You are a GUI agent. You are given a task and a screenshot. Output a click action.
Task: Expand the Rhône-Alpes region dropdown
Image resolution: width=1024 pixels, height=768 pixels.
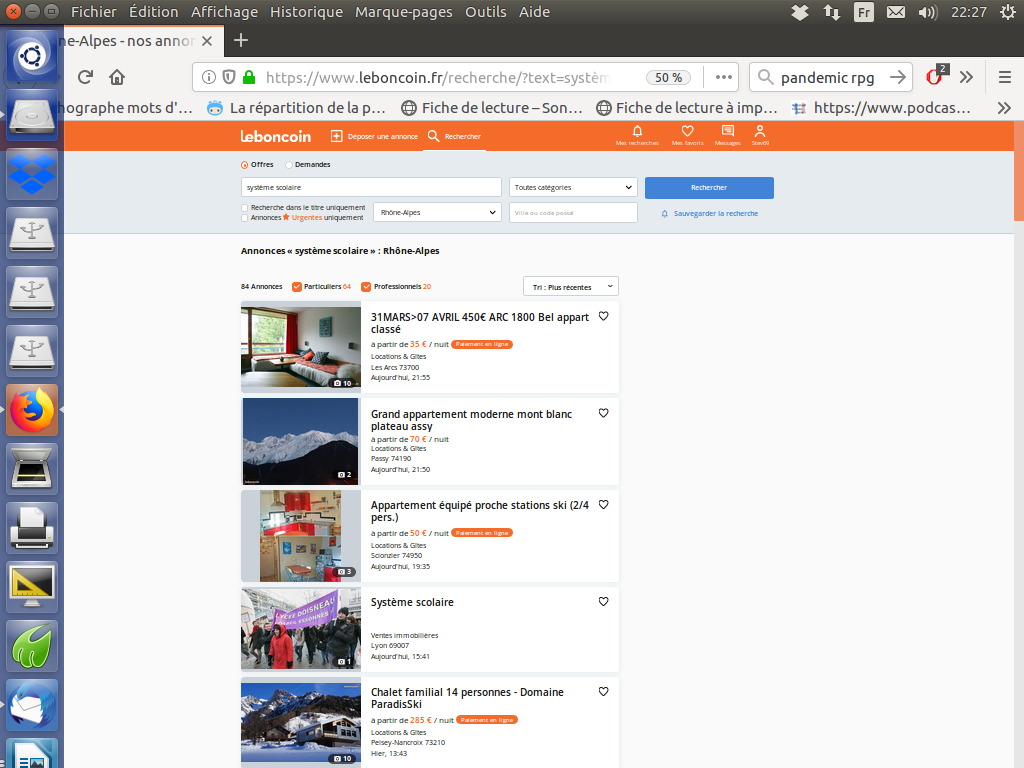[437, 213]
